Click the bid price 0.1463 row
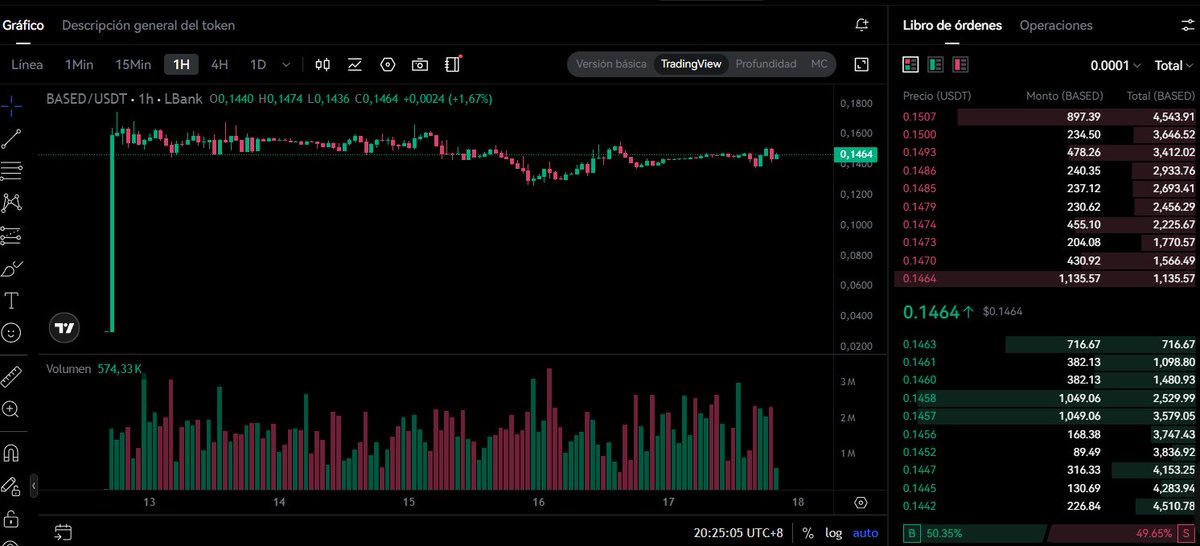The width and height of the screenshot is (1200, 546). 1047,344
